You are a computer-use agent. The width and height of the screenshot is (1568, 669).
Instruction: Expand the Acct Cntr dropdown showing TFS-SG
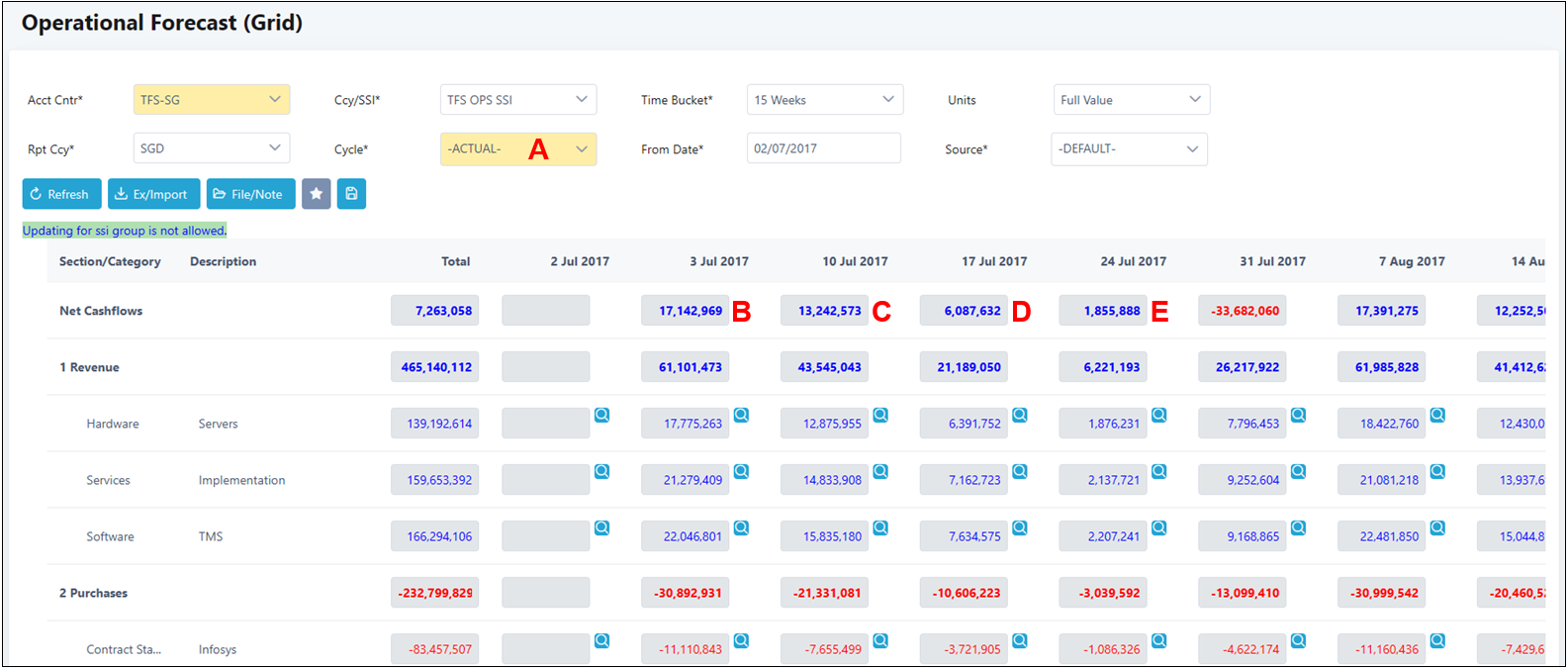211,100
